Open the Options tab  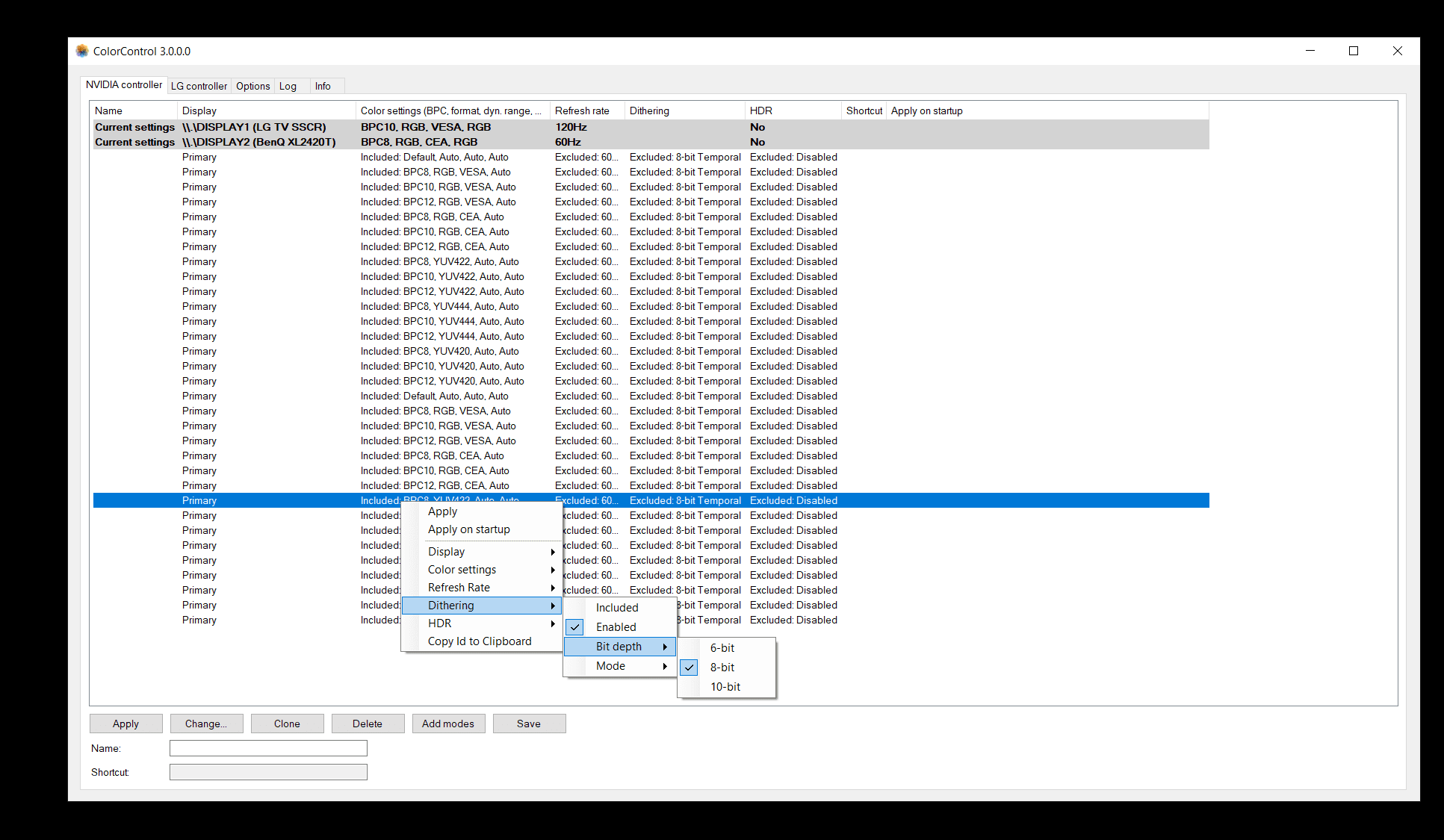tap(252, 86)
